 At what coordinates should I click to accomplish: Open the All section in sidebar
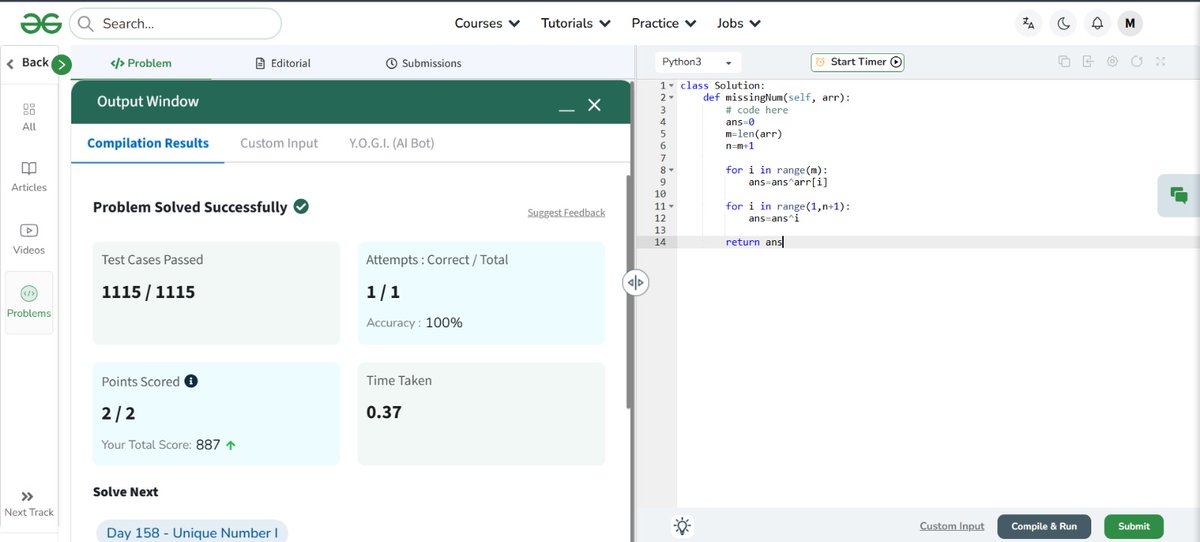coord(29,116)
